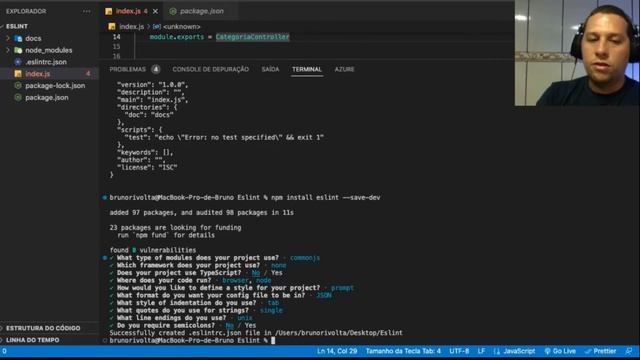The height and width of the screenshot is (360, 640).
Task: Click the package.json tab file icon
Action: [x=173, y=11]
